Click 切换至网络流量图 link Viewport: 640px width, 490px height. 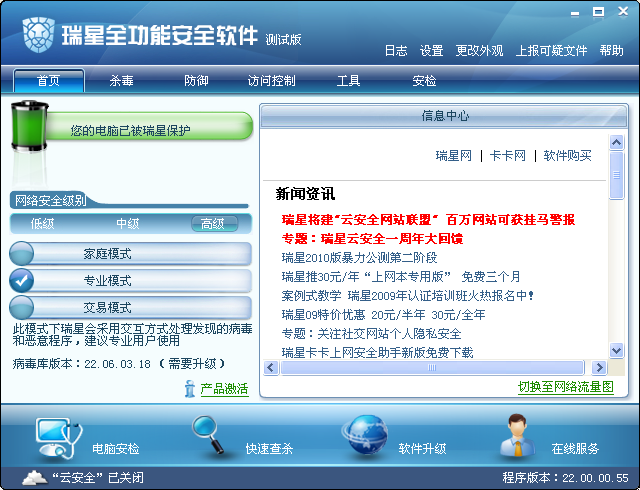pos(566,387)
